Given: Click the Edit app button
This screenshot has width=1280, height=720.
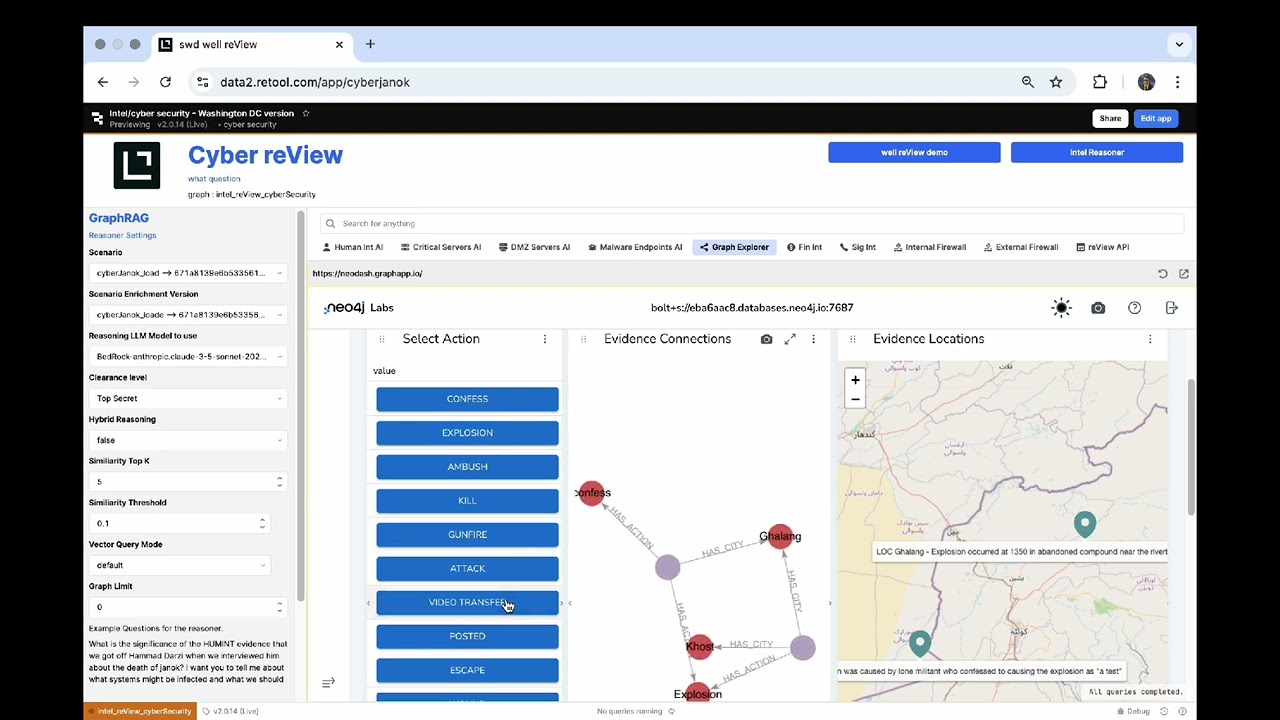Looking at the screenshot, I should [1156, 118].
